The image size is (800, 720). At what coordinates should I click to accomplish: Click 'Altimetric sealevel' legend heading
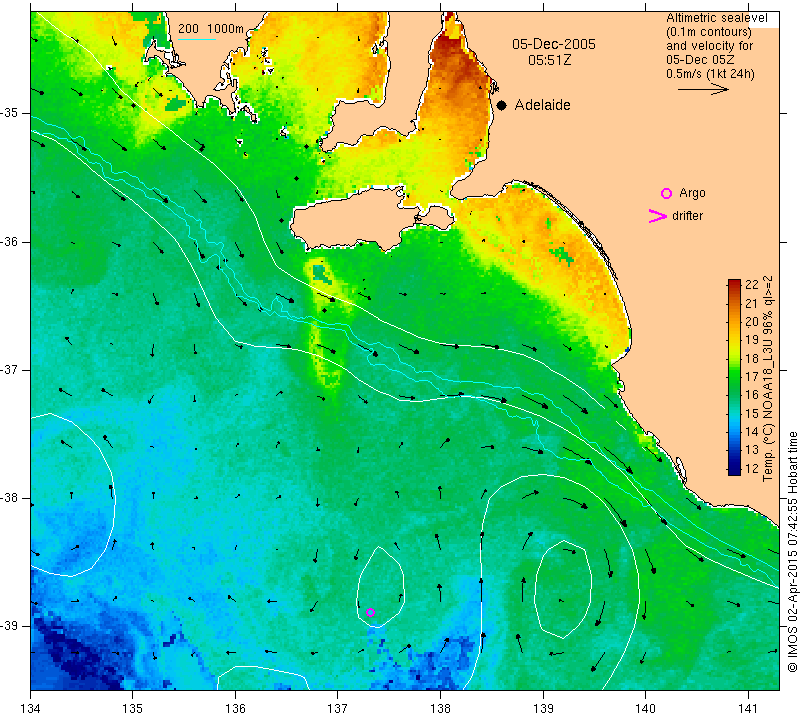(x=716, y=18)
